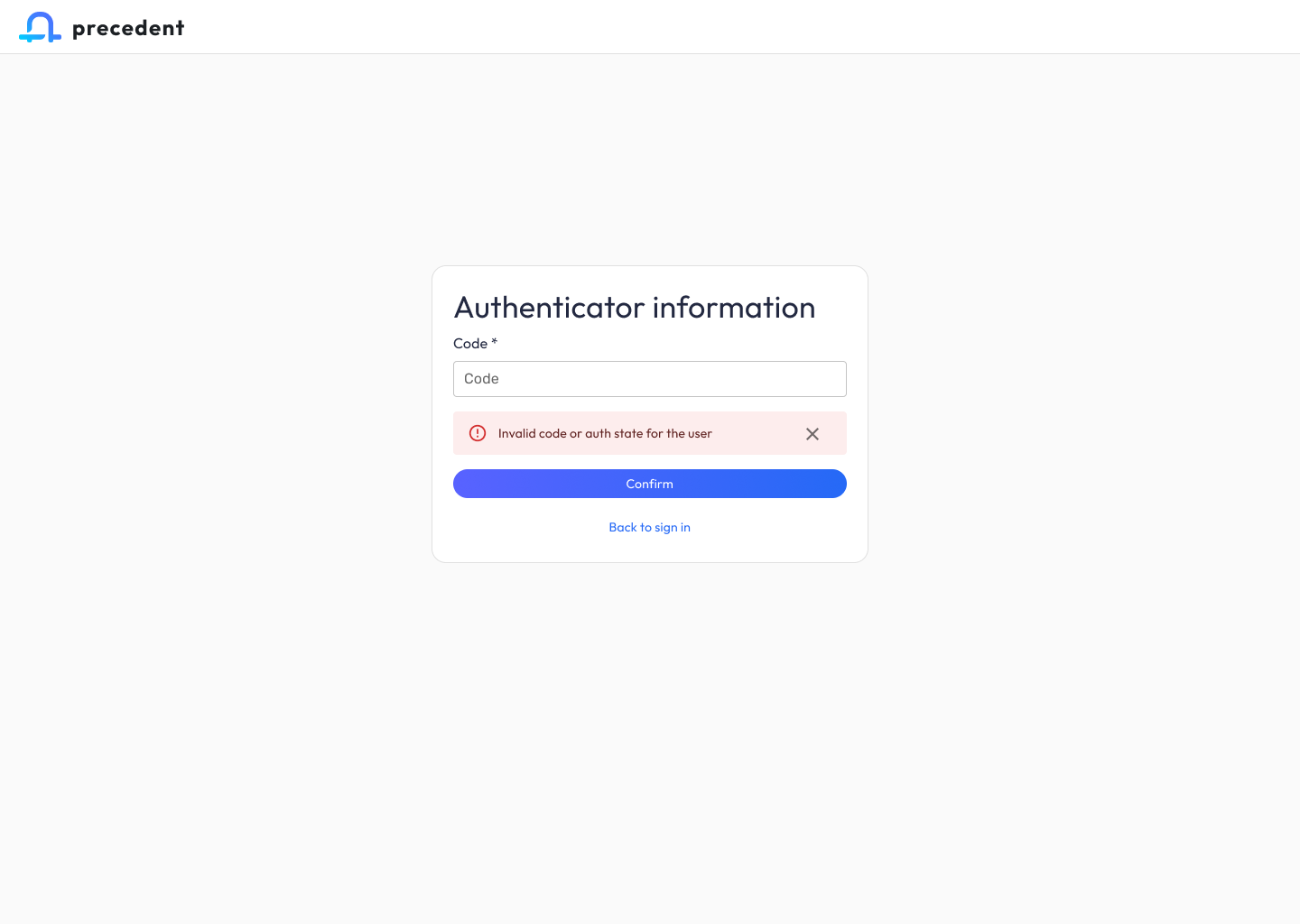1300x924 pixels.
Task: Click the Confirm button
Action: coord(650,484)
